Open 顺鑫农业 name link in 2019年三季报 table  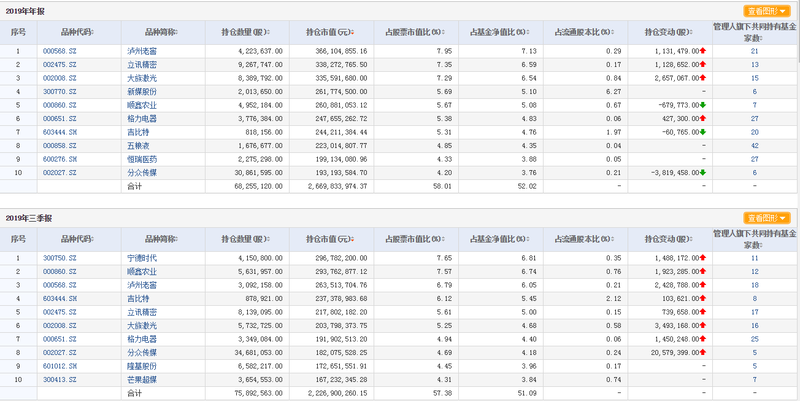point(142,271)
